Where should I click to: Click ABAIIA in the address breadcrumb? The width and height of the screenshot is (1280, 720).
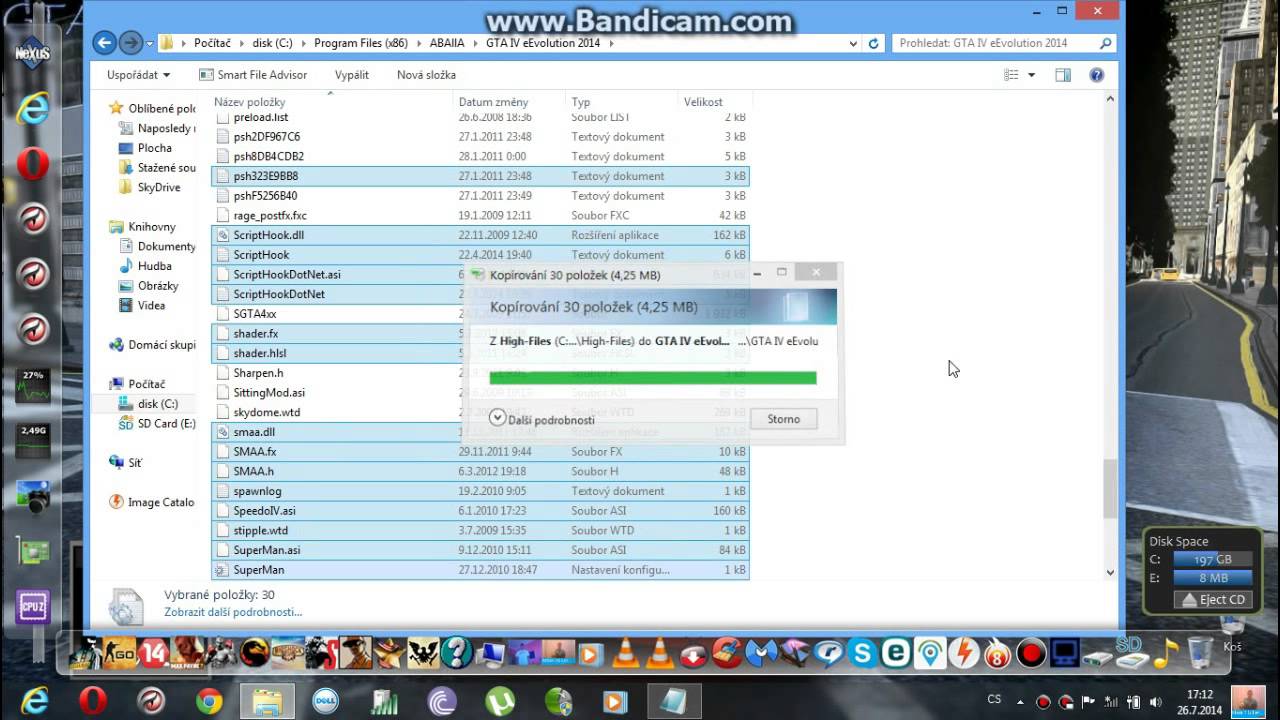tap(447, 43)
